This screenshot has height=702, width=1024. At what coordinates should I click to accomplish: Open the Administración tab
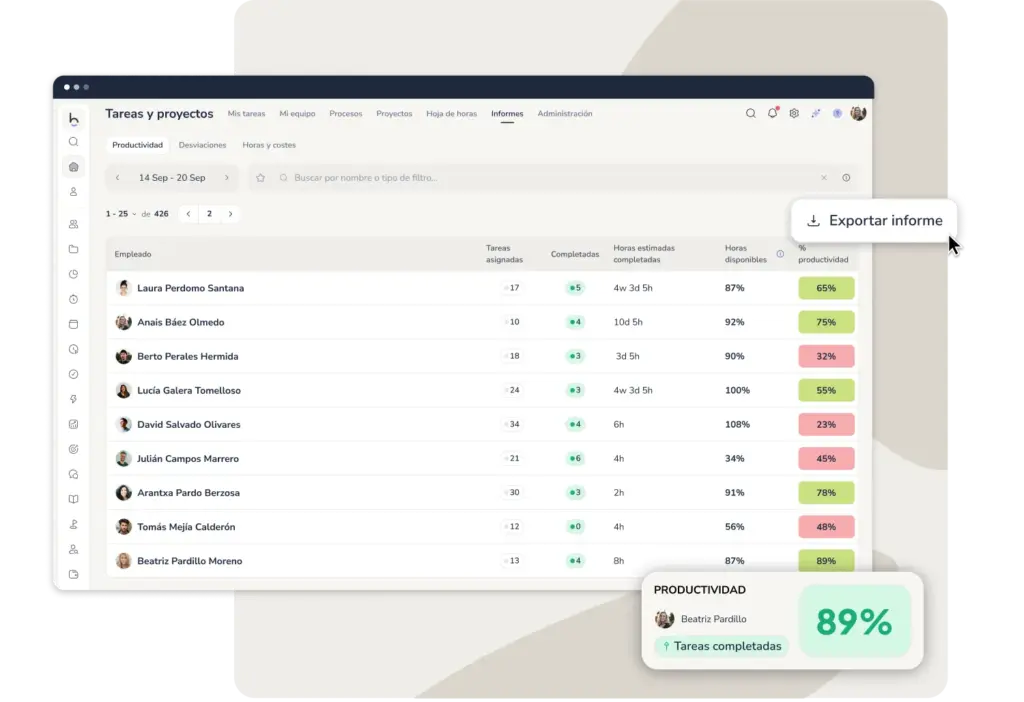[565, 114]
